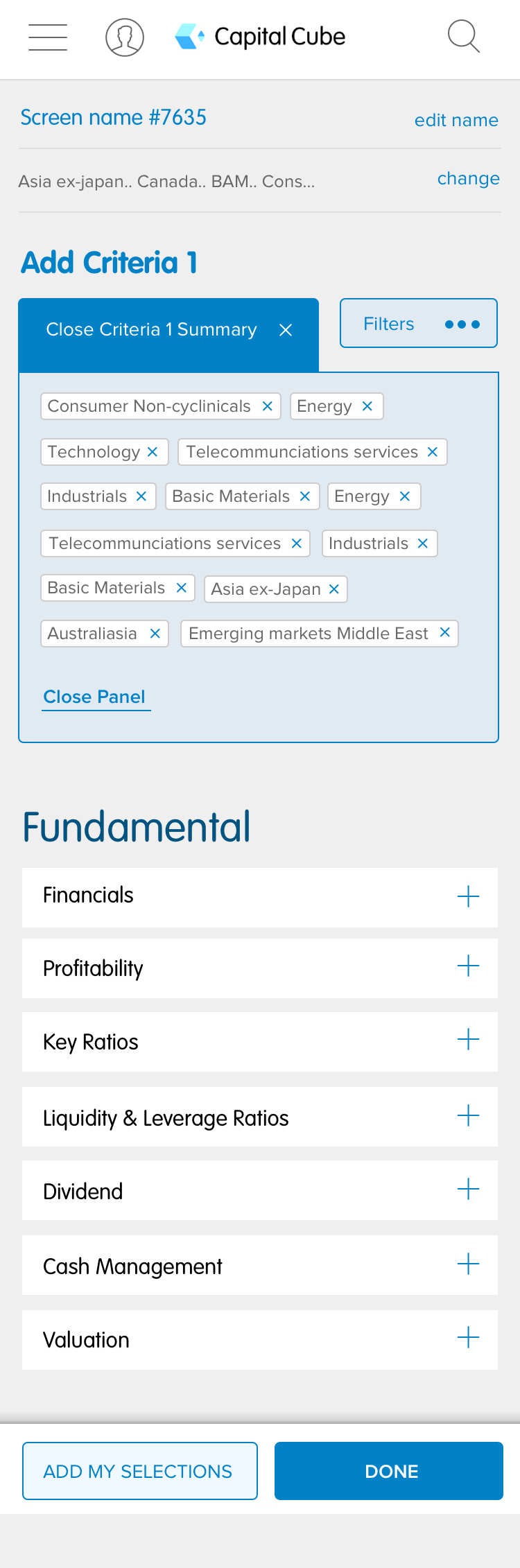Expand Liquidity & Leverage Ratios section

click(x=469, y=1115)
